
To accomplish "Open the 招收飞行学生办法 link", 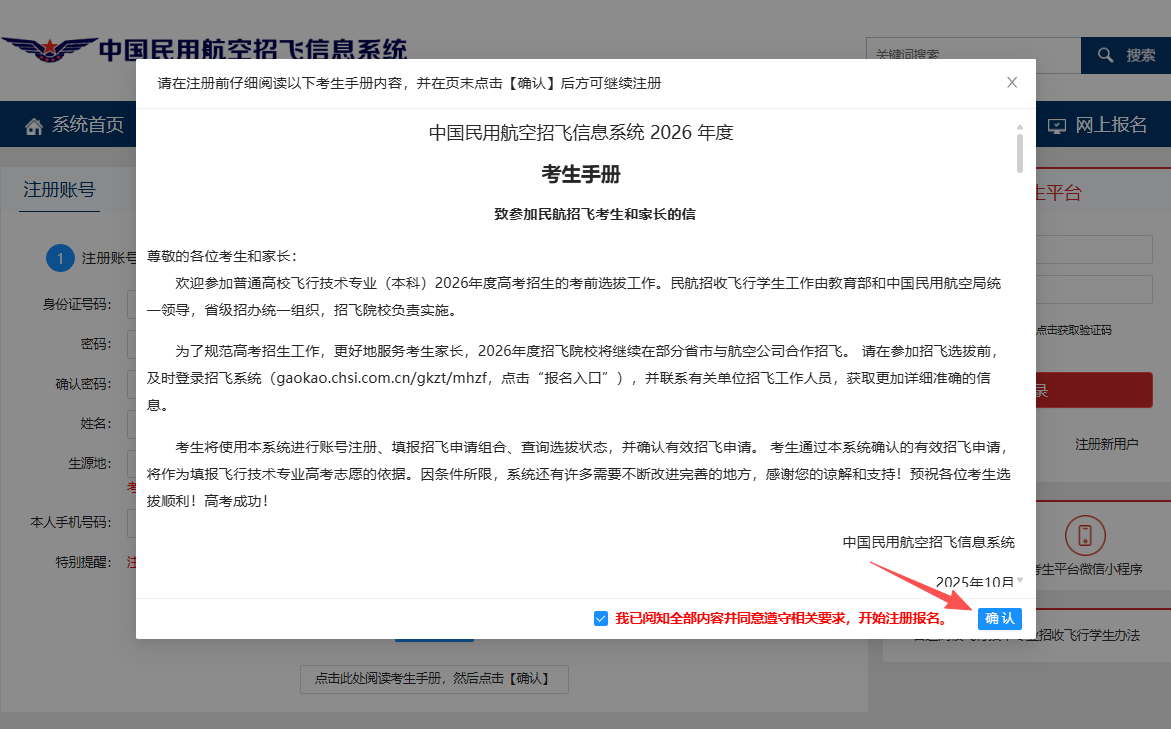I will point(1080,636).
